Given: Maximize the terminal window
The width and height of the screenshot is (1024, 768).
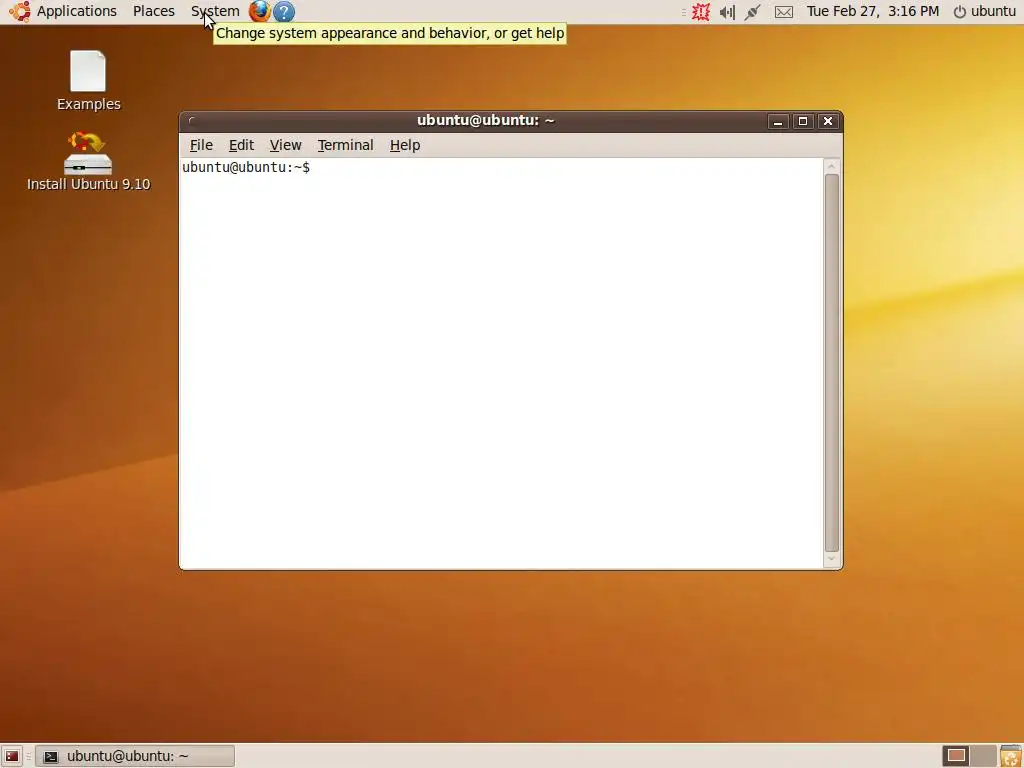Looking at the screenshot, I should (x=803, y=121).
